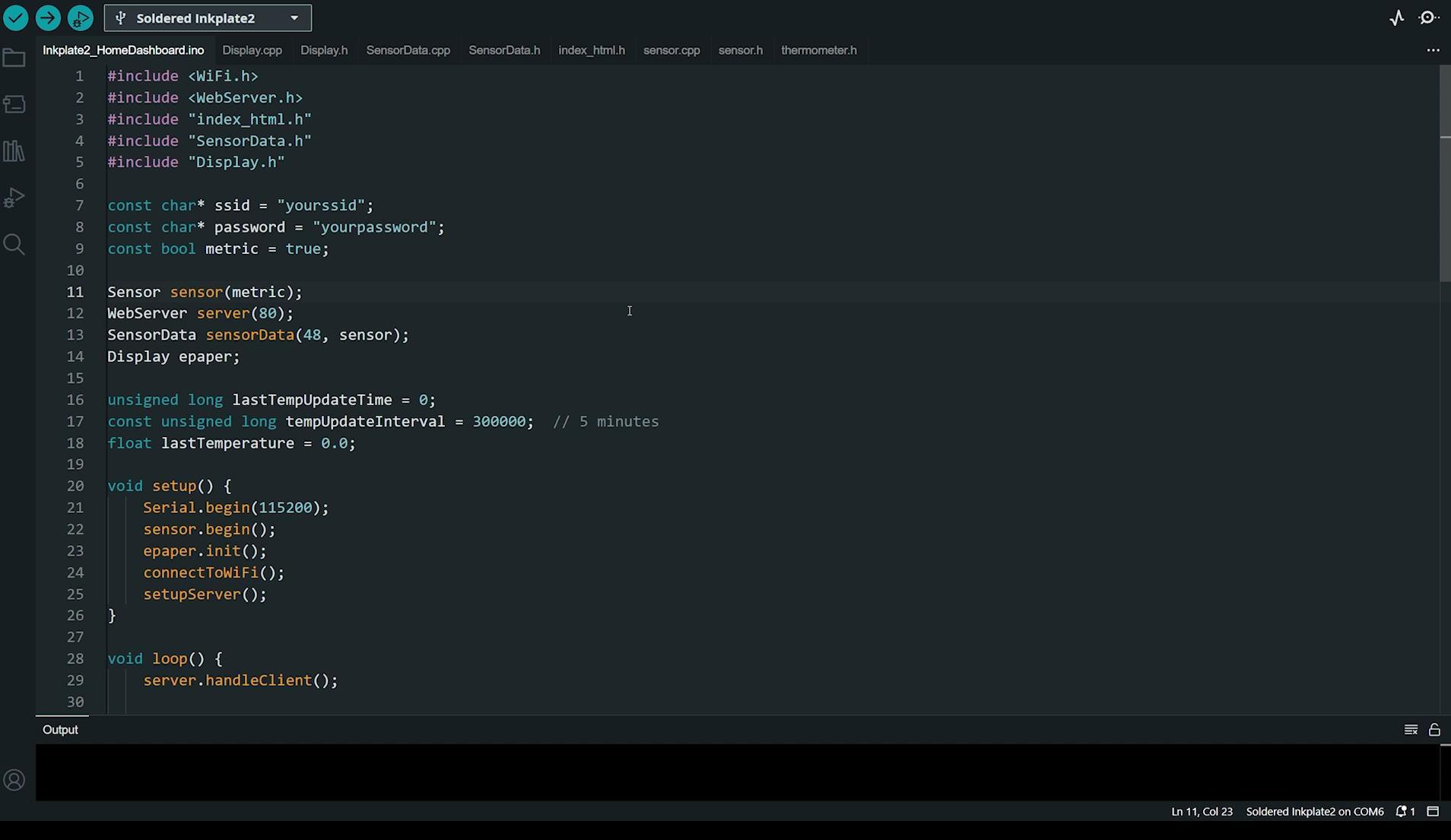
Task: Click 'Display epaper;' on line 14
Action: coord(173,357)
